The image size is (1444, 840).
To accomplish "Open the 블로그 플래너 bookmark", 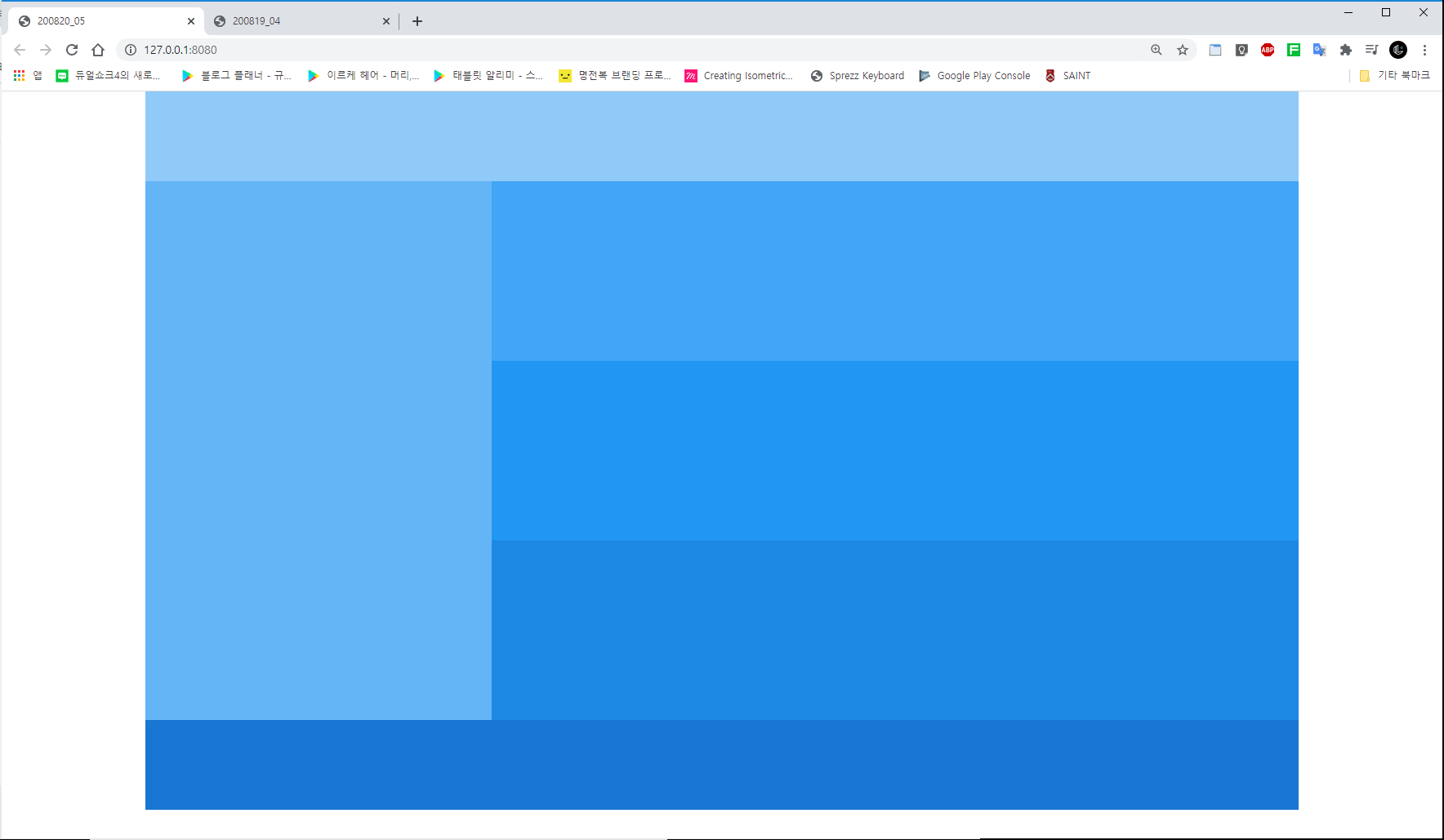I will [236, 76].
